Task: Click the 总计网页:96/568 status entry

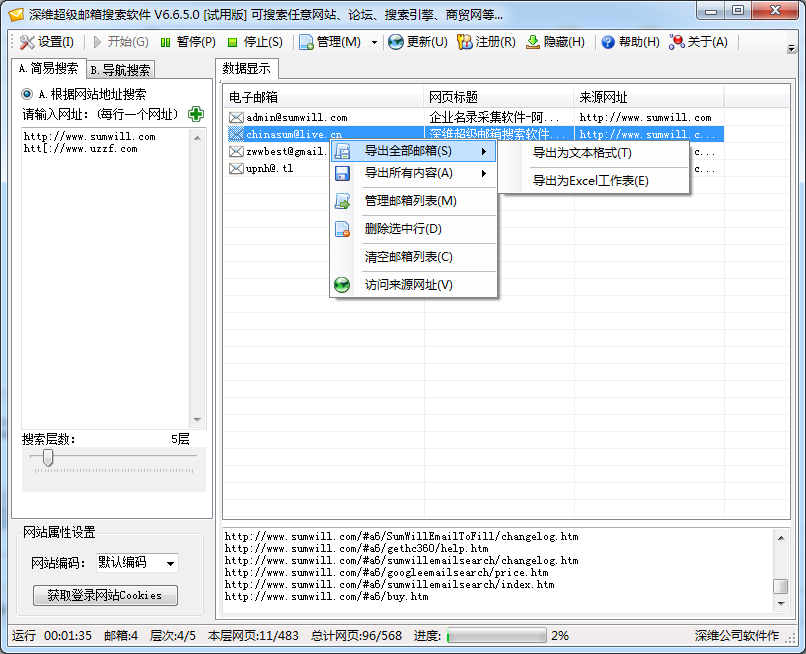Action: pos(356,636)
